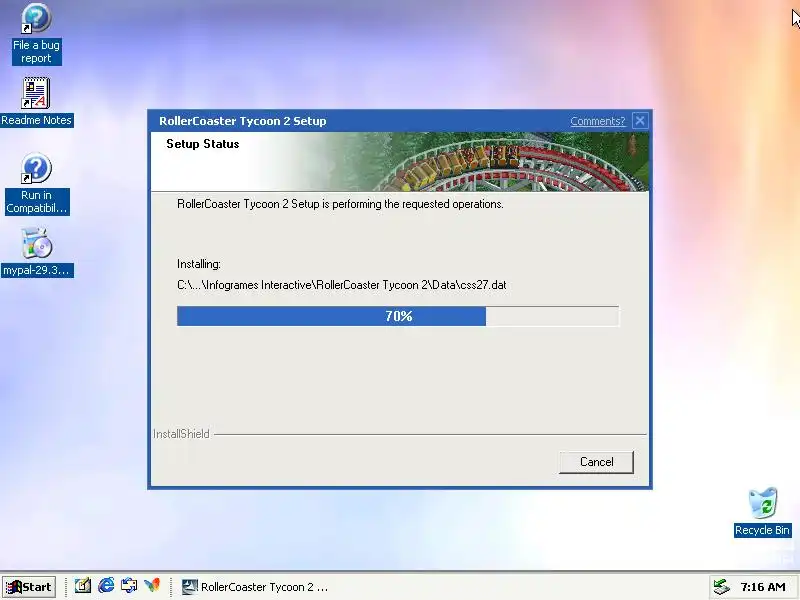
Task: Click the butterfly quick launch icon
Action: 152,586
